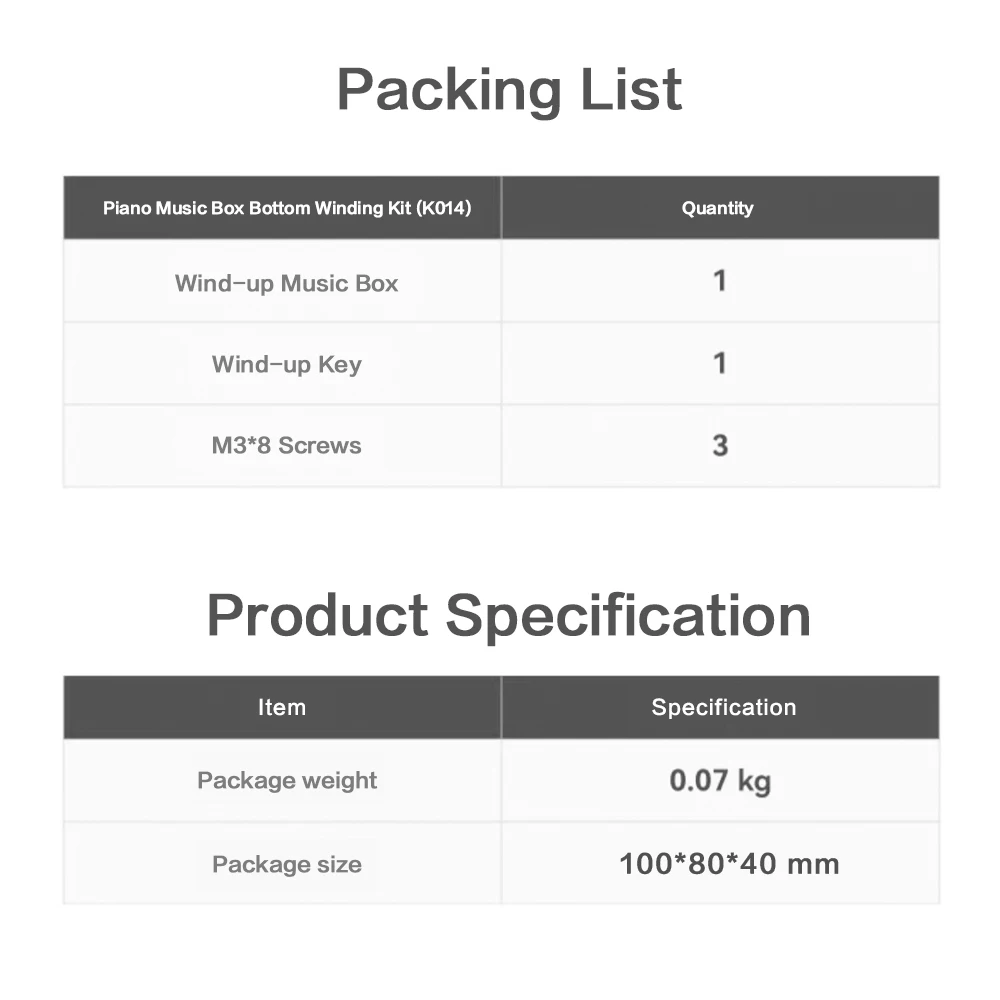
Task: Click the 0.07 kg value
Action: pyautogui.click(x=720, y=780)
